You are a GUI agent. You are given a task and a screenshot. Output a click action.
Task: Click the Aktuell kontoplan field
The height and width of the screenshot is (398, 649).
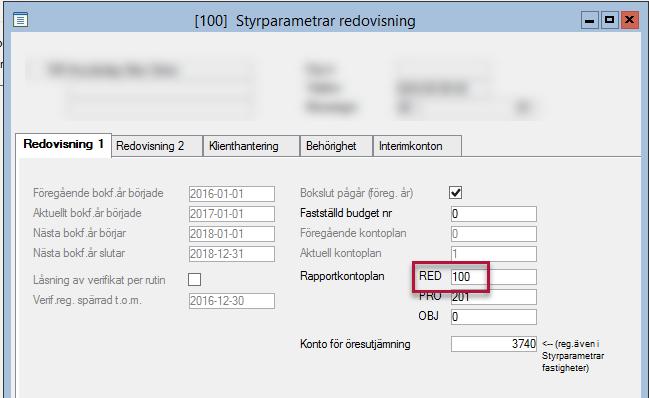(x=494, y=254)
